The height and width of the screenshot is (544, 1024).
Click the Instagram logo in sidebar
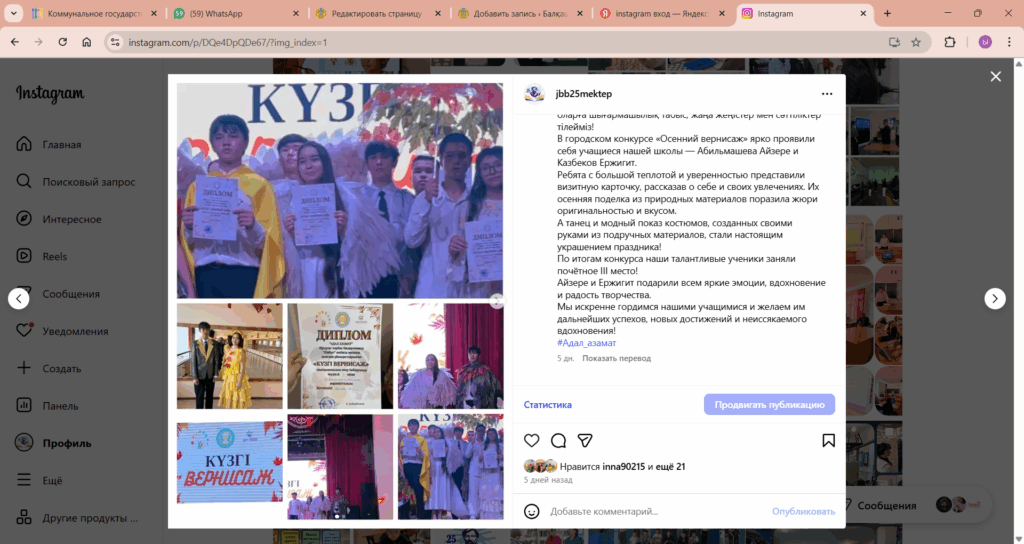coord(50,93)
